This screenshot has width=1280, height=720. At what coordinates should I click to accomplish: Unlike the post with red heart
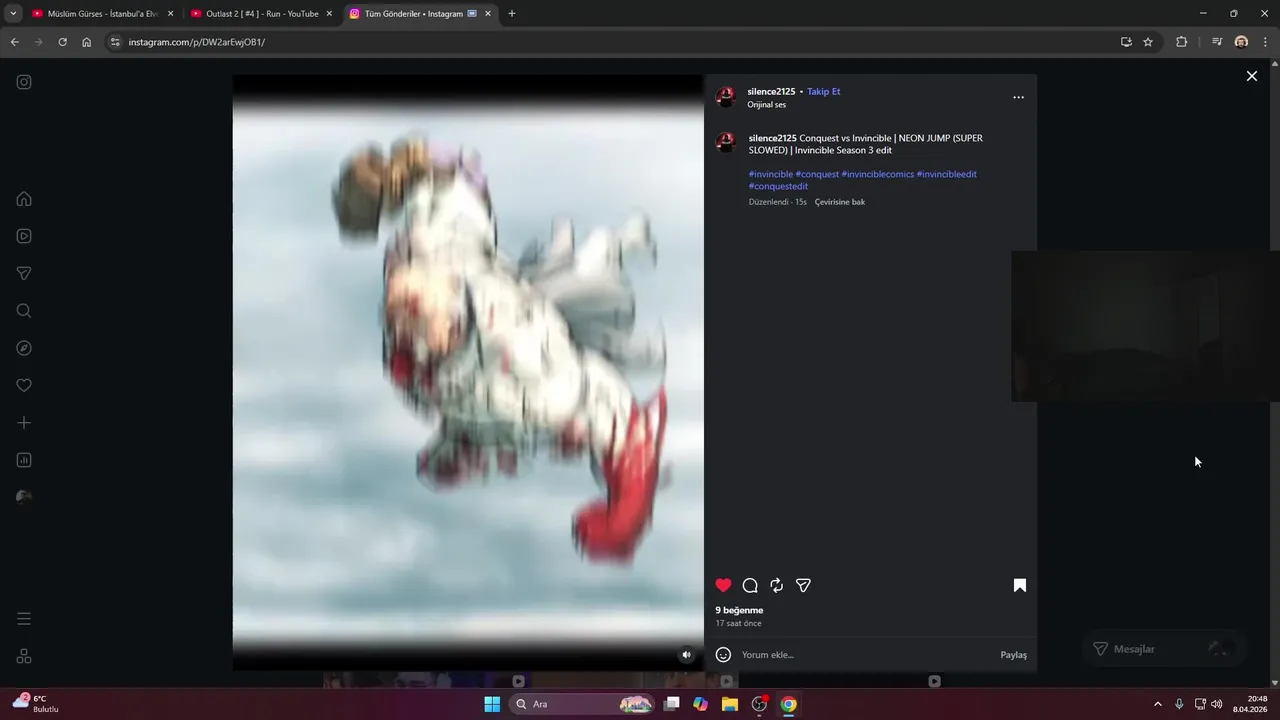(723, 585)
